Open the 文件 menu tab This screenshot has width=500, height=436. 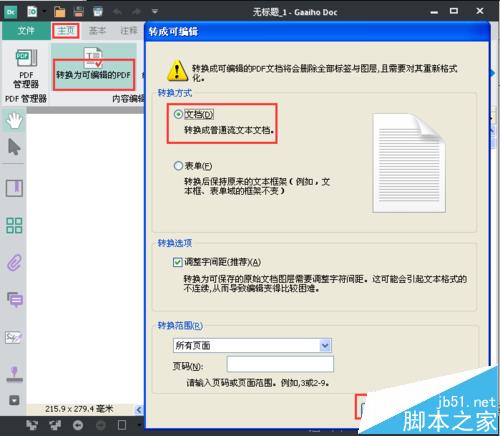26,31
